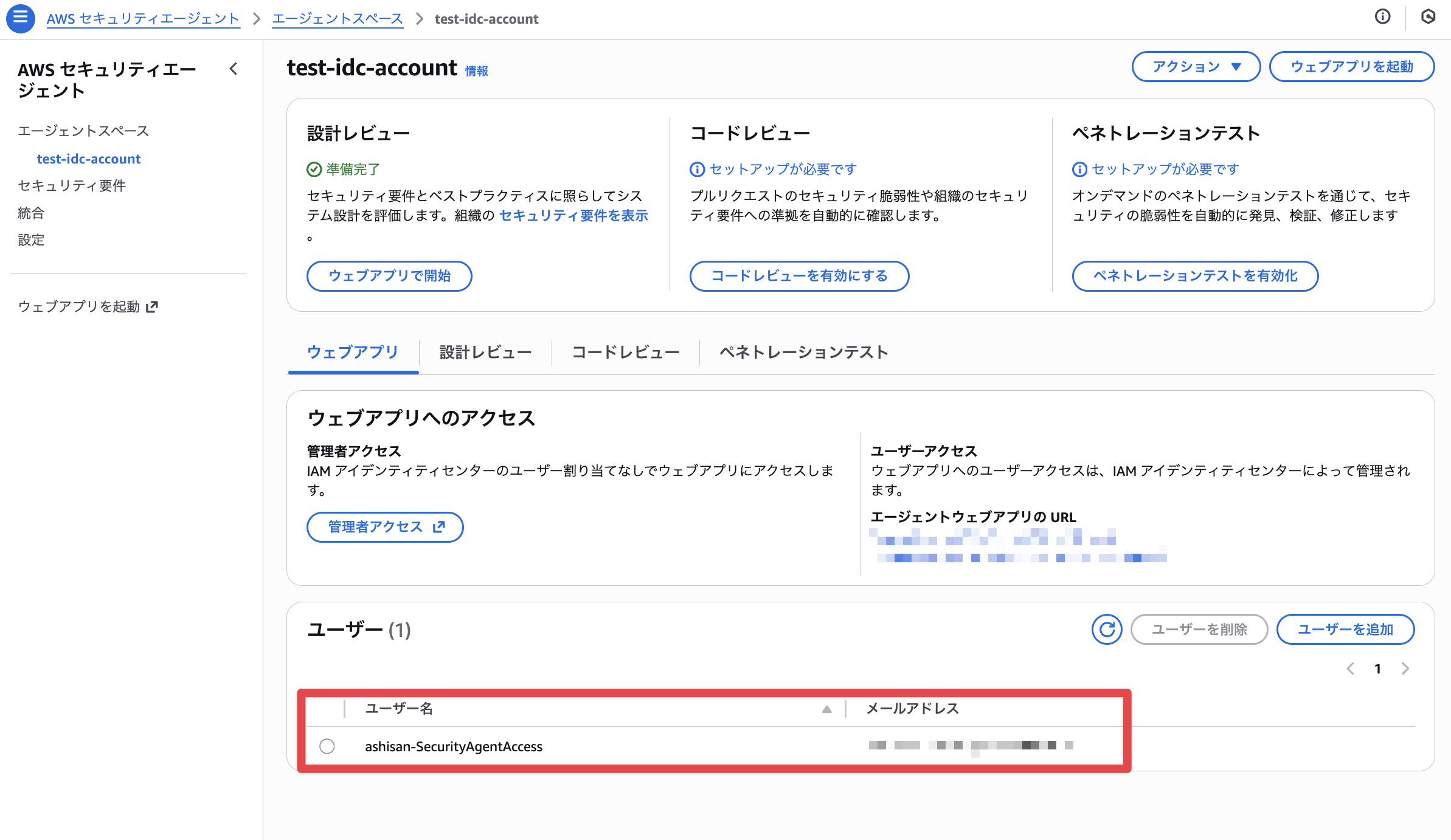The image size is (1451, 840).
Task: Collapse the side navigation panel
Action: (x=234, y=69)
